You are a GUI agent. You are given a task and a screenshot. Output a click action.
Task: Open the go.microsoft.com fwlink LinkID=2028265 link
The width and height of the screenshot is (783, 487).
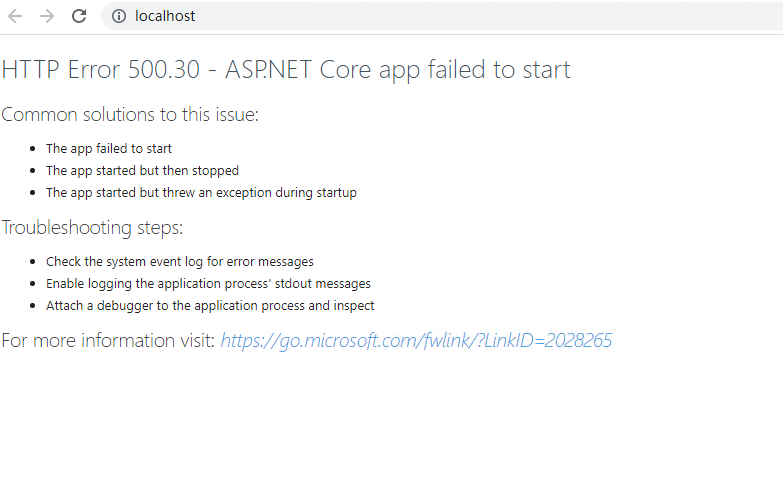point(416,341)
